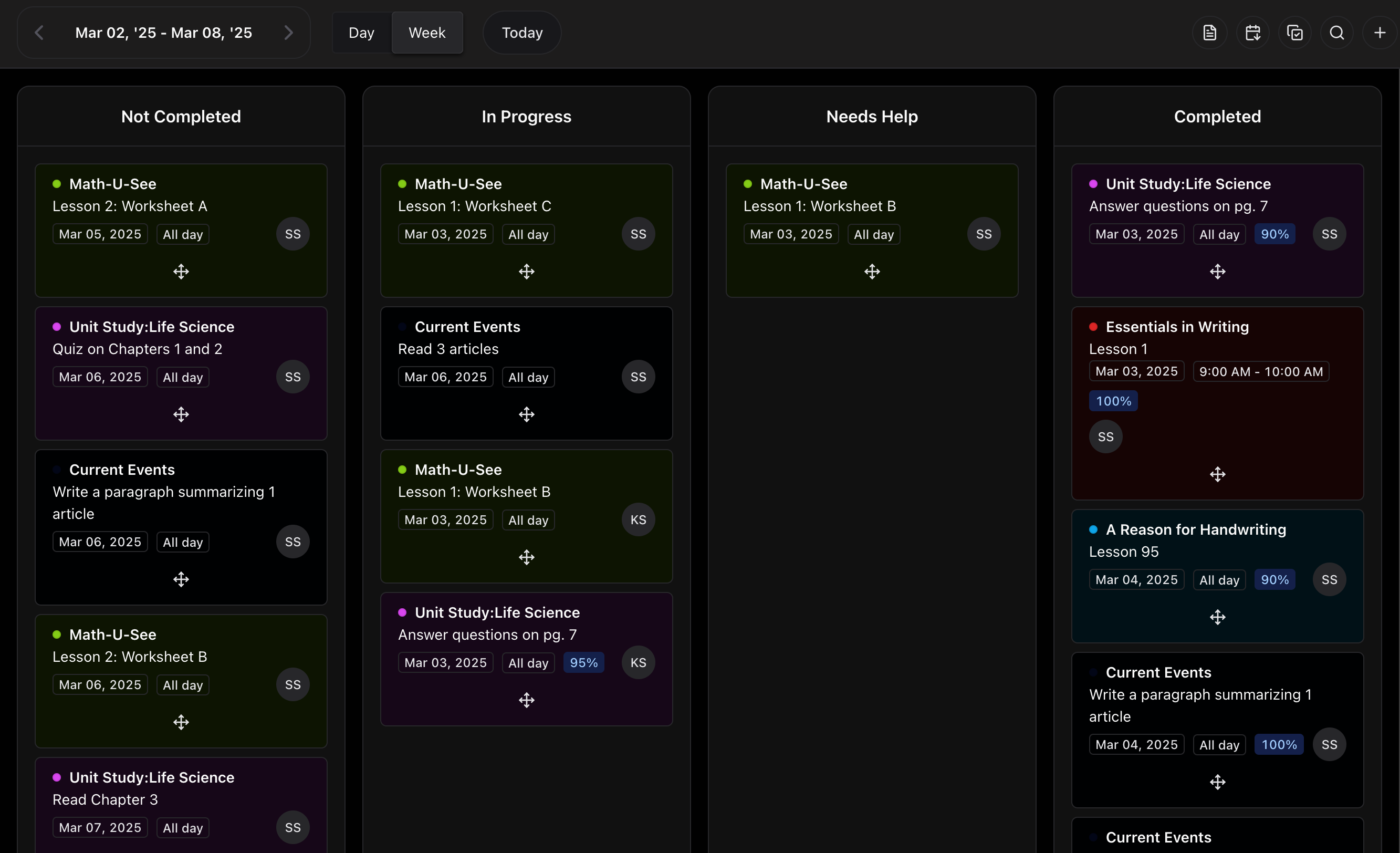
Task: Click the next week chevron
Action: [x=288, y=33]
